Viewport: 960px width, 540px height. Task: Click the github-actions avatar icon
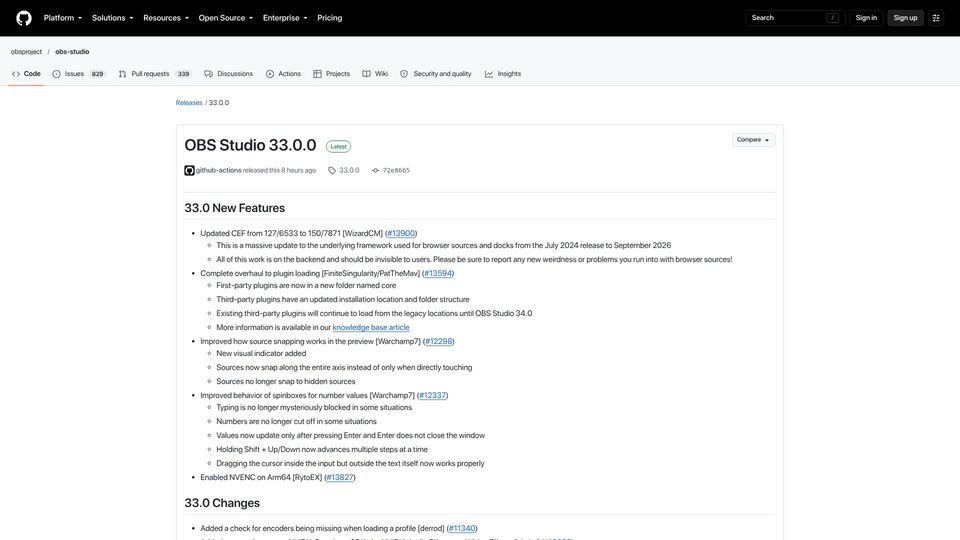(x=189, y=170)
